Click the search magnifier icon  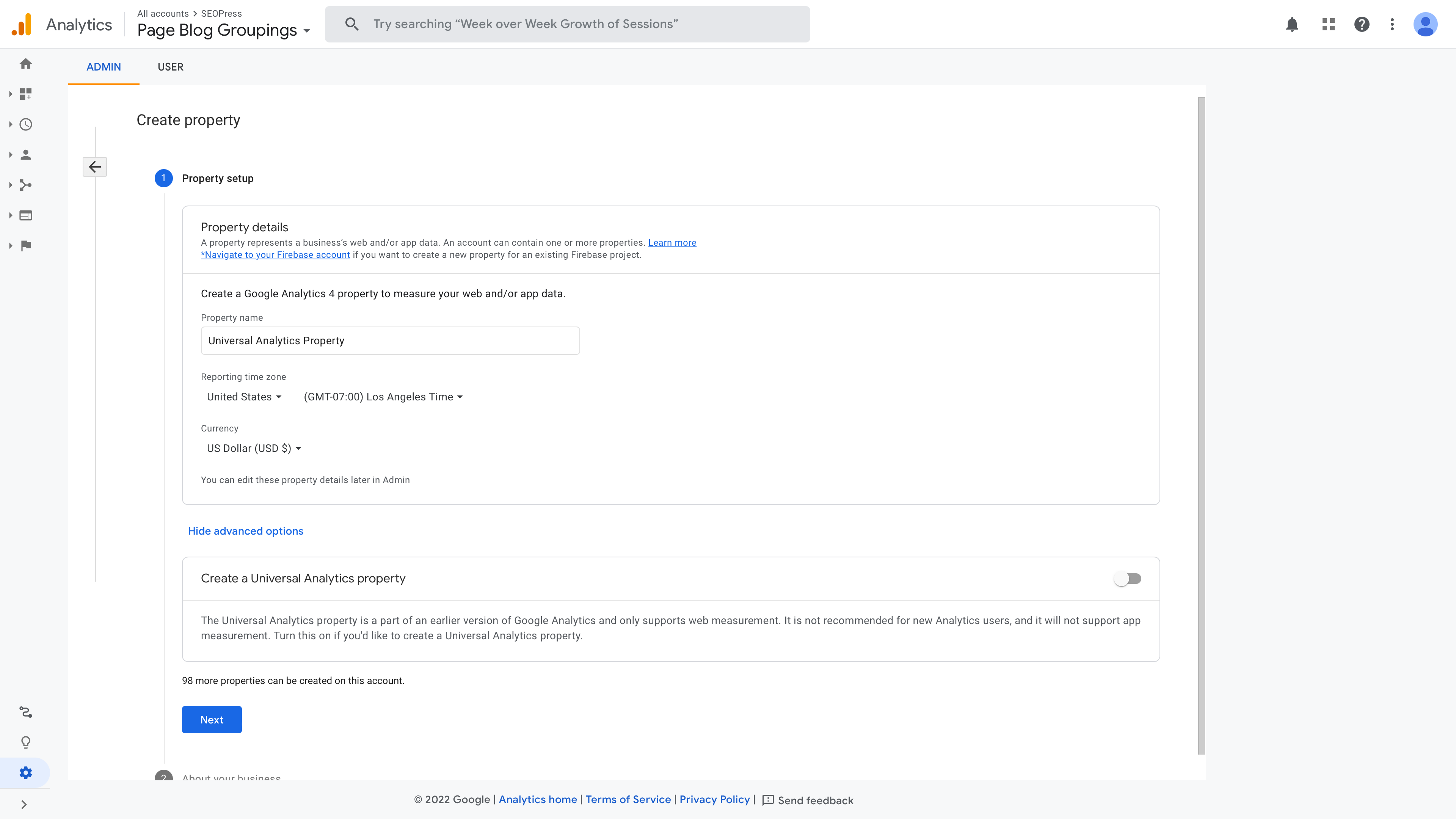pyautogui.click(x=351, y=24)
